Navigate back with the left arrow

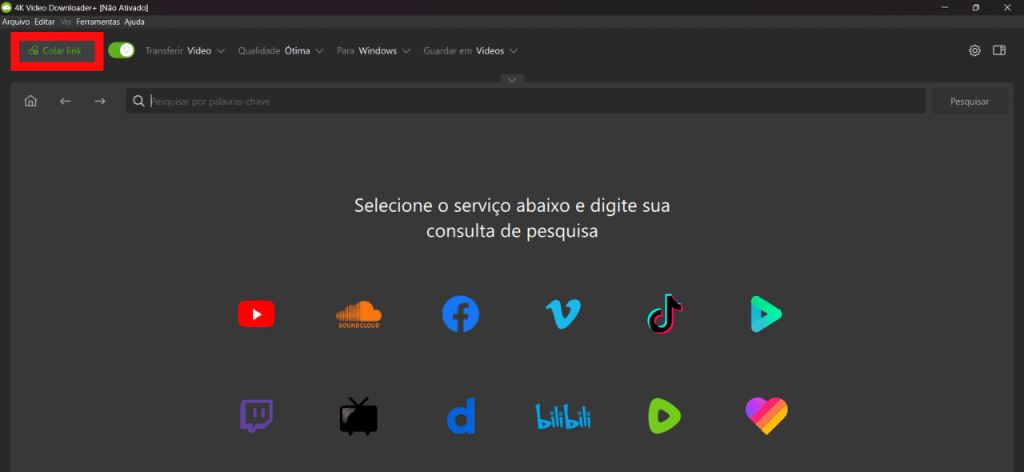65,101
